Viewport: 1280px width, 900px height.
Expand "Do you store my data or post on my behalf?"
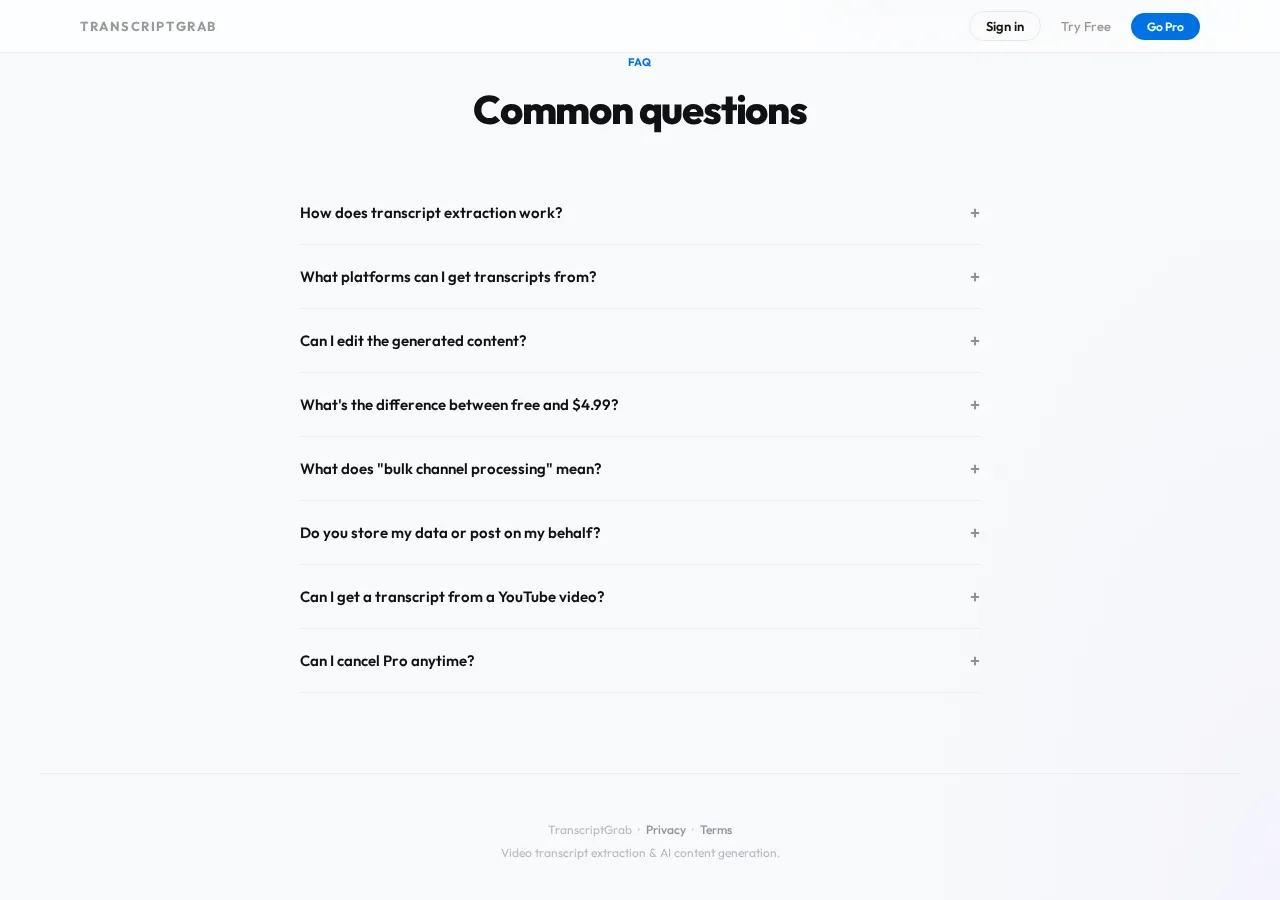pos(450,533)
